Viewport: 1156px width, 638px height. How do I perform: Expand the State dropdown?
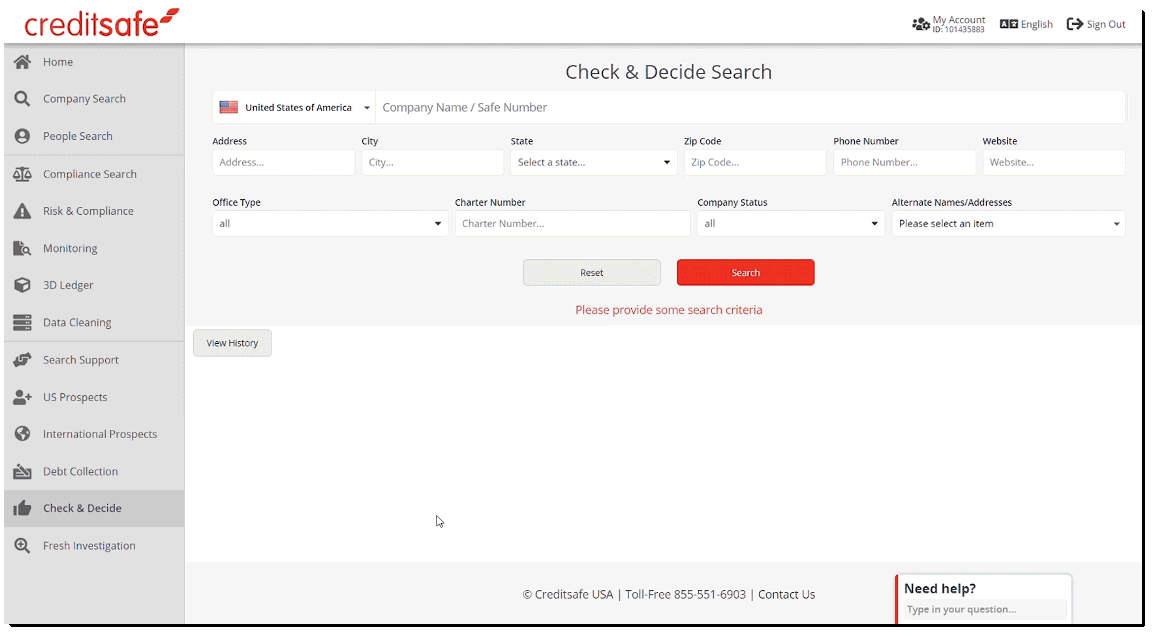(x=593, y=161)
